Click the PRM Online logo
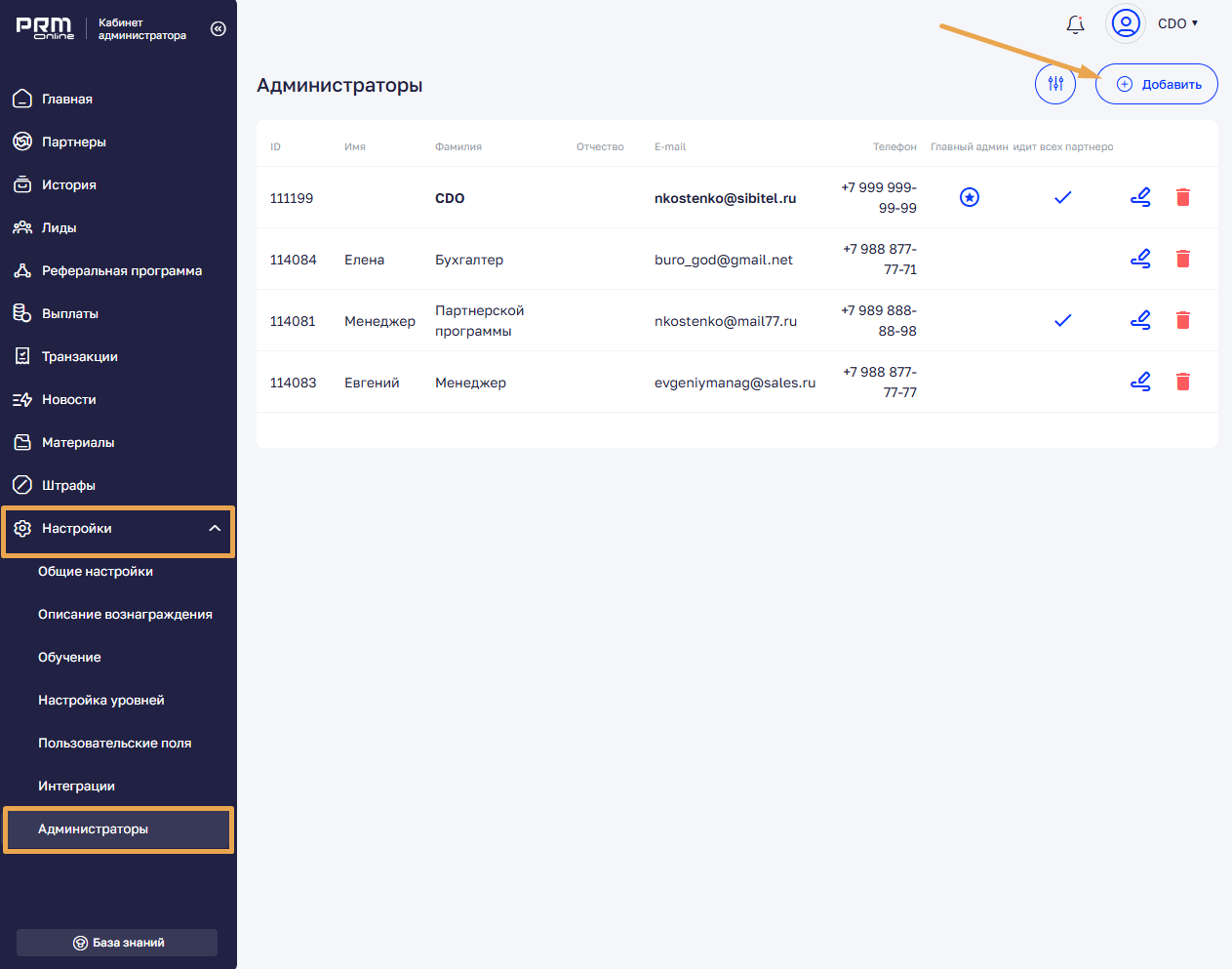 [45, 28]
